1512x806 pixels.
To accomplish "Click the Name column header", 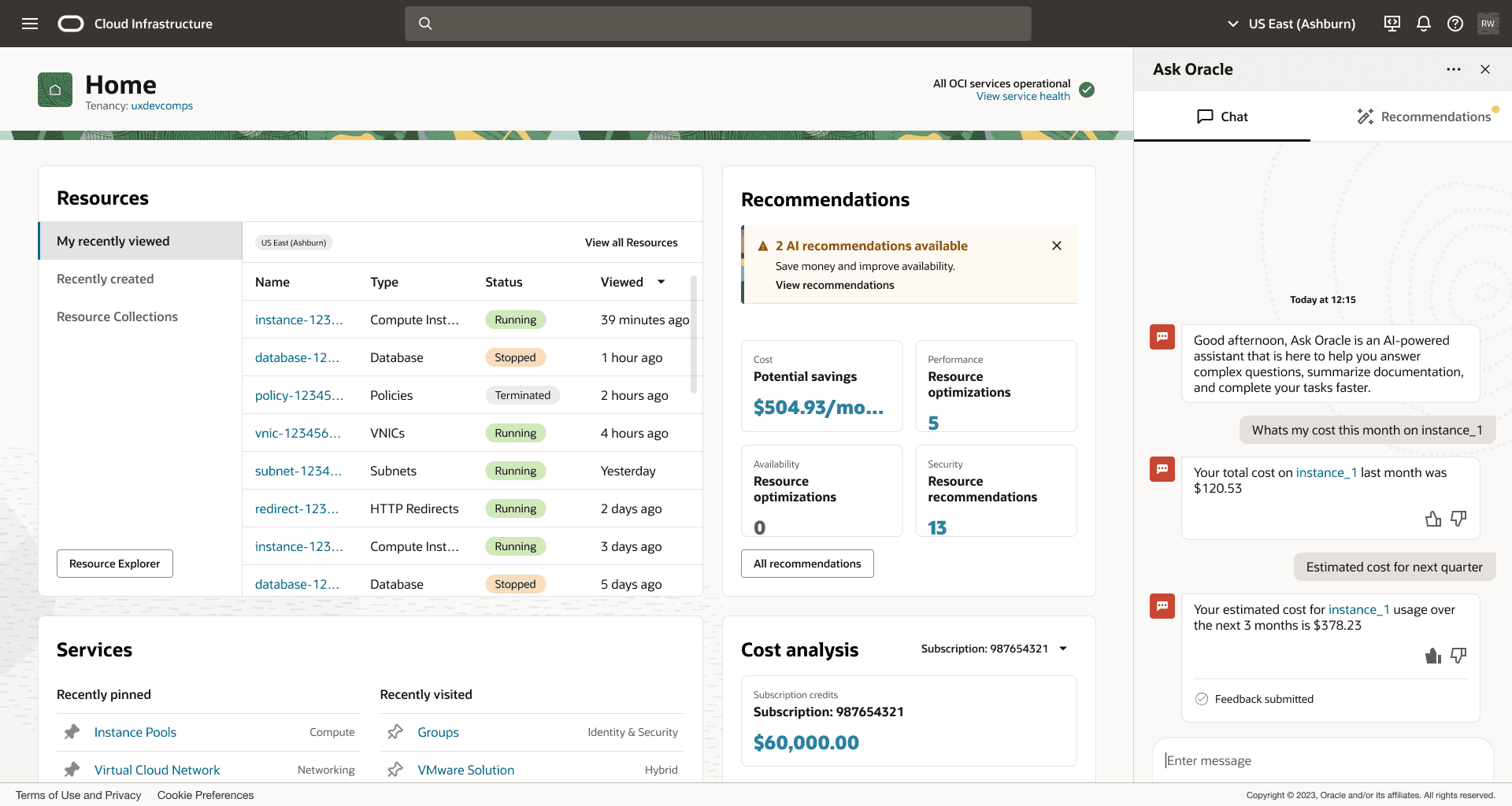I will [272, 282].
